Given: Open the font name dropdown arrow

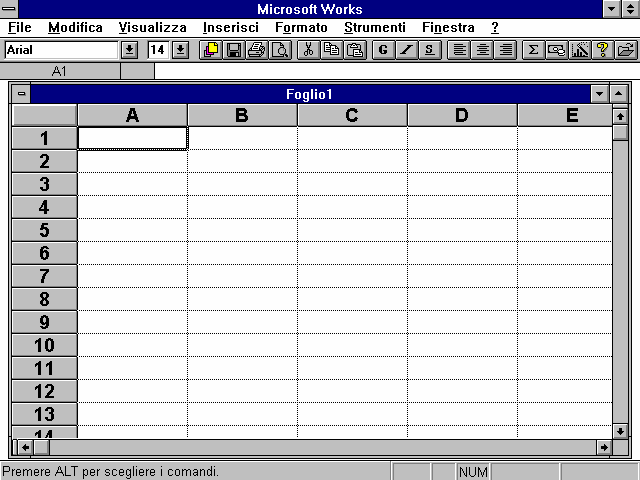Looking at the screenshot, I should point(129,50).
